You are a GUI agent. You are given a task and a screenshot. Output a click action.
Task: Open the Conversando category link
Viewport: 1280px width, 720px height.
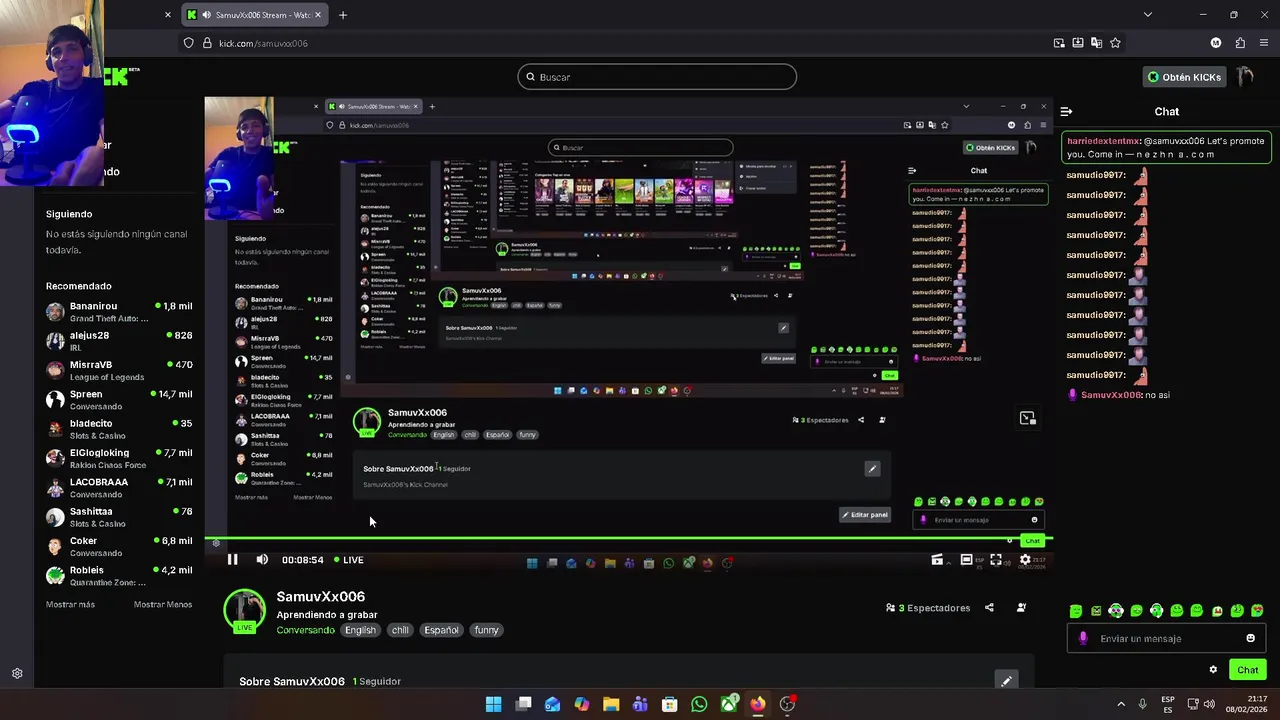pyautogui.click(x=305, y=630)
